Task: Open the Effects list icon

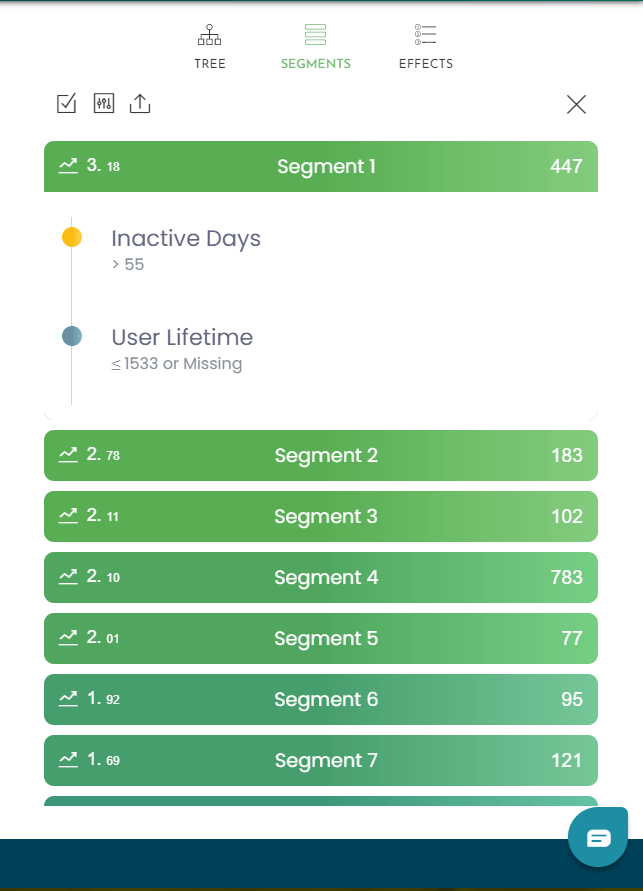Action: (425, 35)
